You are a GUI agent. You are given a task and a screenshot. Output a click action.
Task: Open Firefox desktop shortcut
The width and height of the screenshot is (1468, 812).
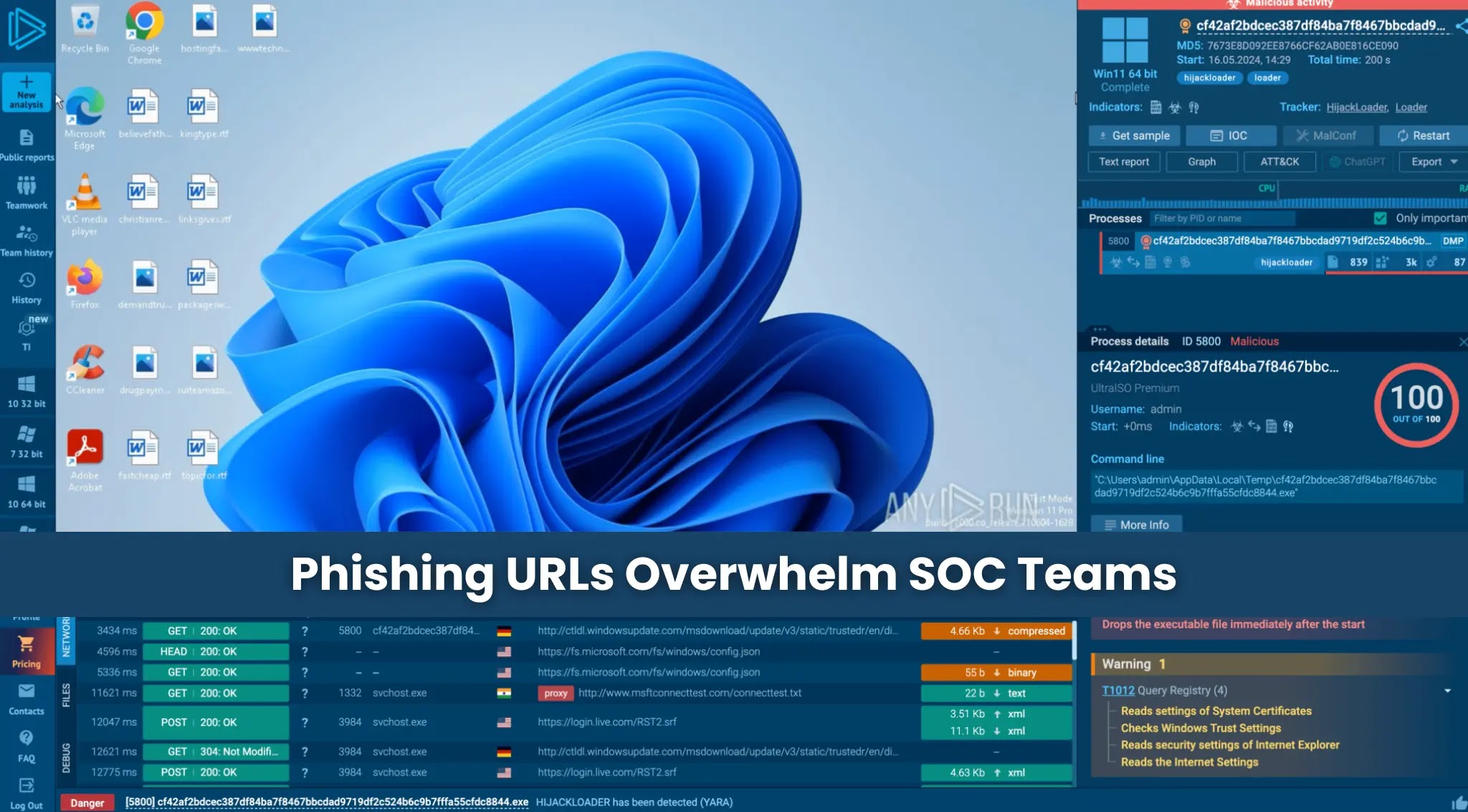[x=85, y=285]
